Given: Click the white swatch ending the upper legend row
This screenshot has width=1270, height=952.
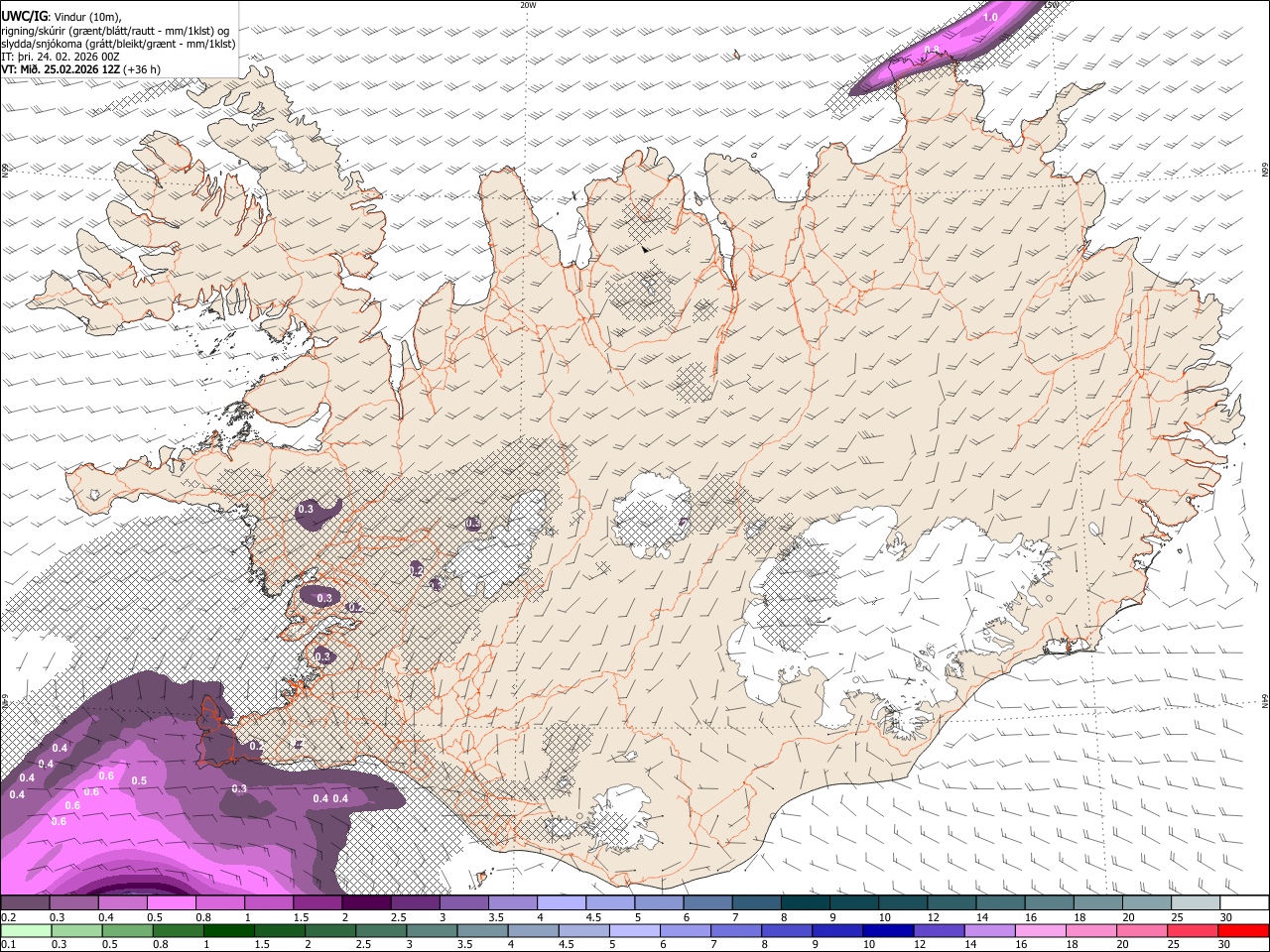Looking at the screenshot, I should tap(1243, 903).
